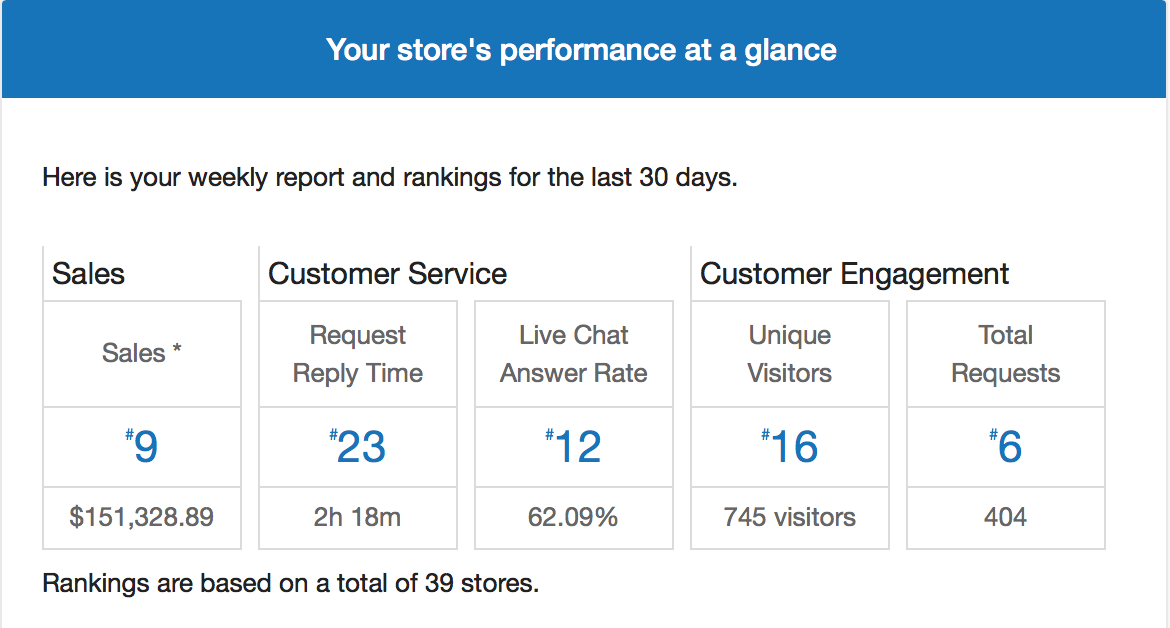Click the Customer Service section heading

(387, 274)
